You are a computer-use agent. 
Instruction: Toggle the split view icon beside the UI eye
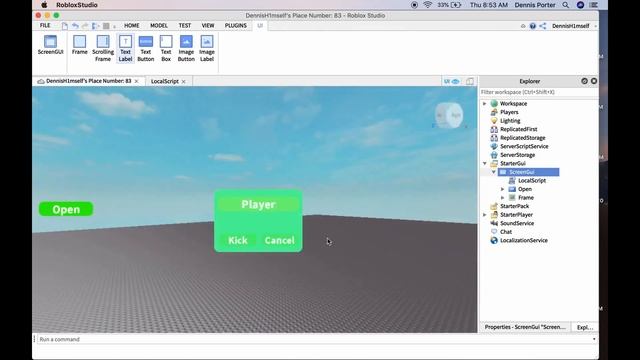(x=470, y=82)
